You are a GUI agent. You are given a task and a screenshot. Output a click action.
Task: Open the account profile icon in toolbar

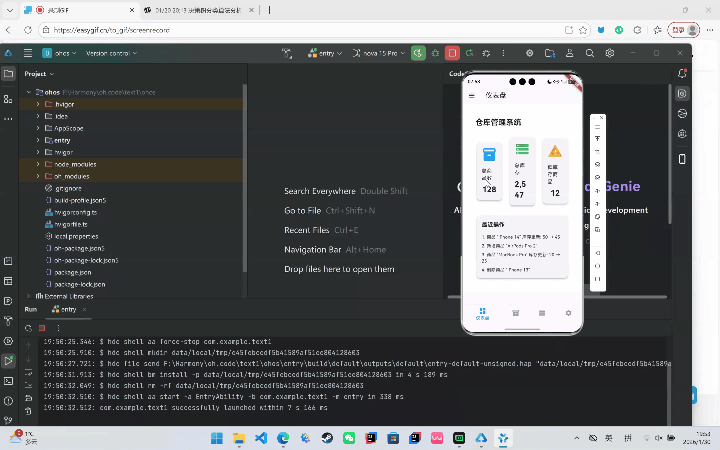(569, 53)
